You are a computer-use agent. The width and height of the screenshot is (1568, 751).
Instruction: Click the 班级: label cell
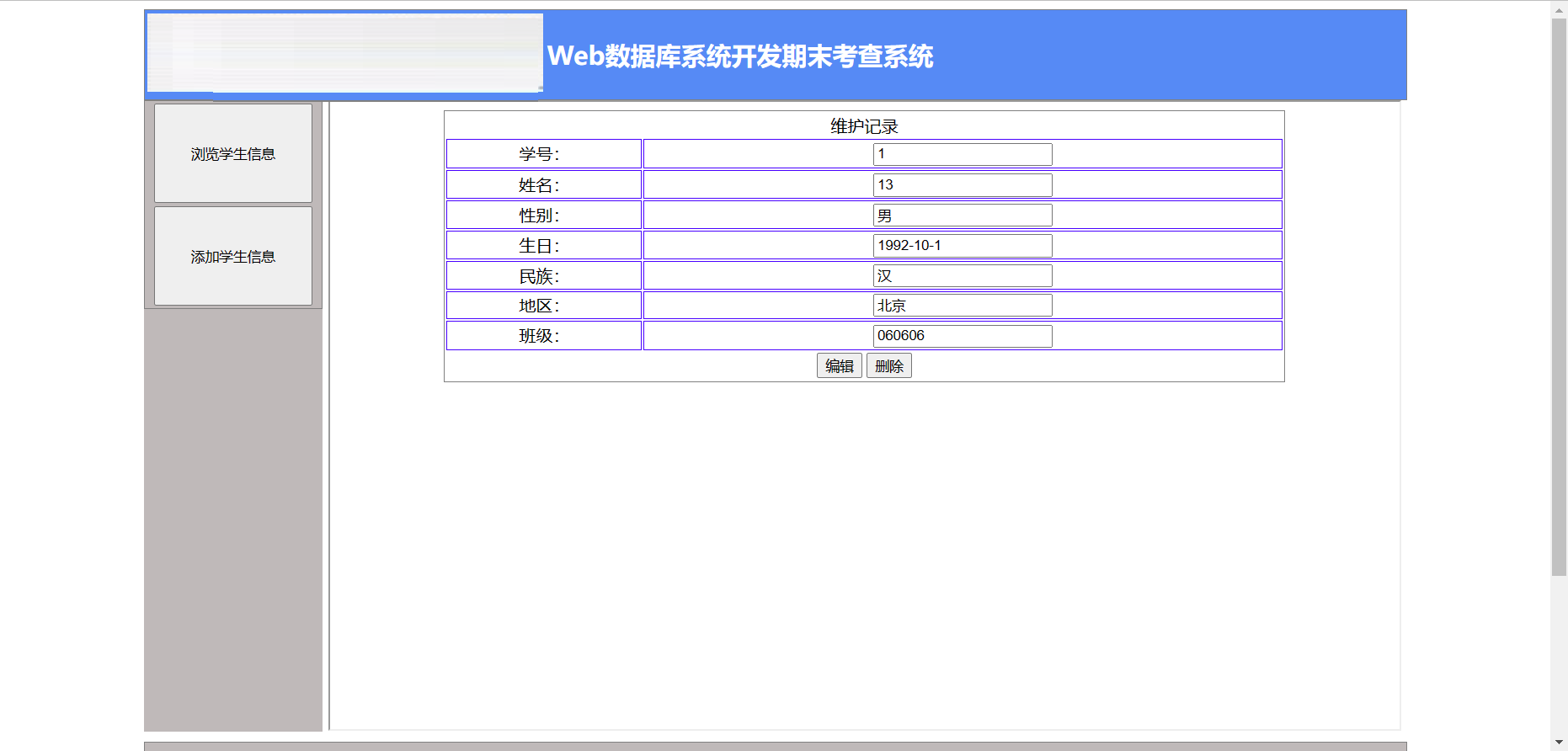coord(544,335)
